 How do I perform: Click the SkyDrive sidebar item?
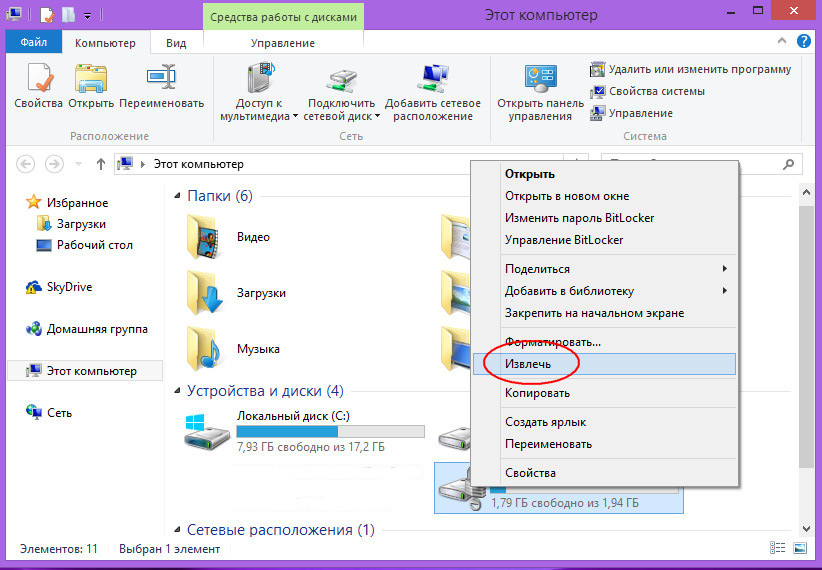(59, 287)
